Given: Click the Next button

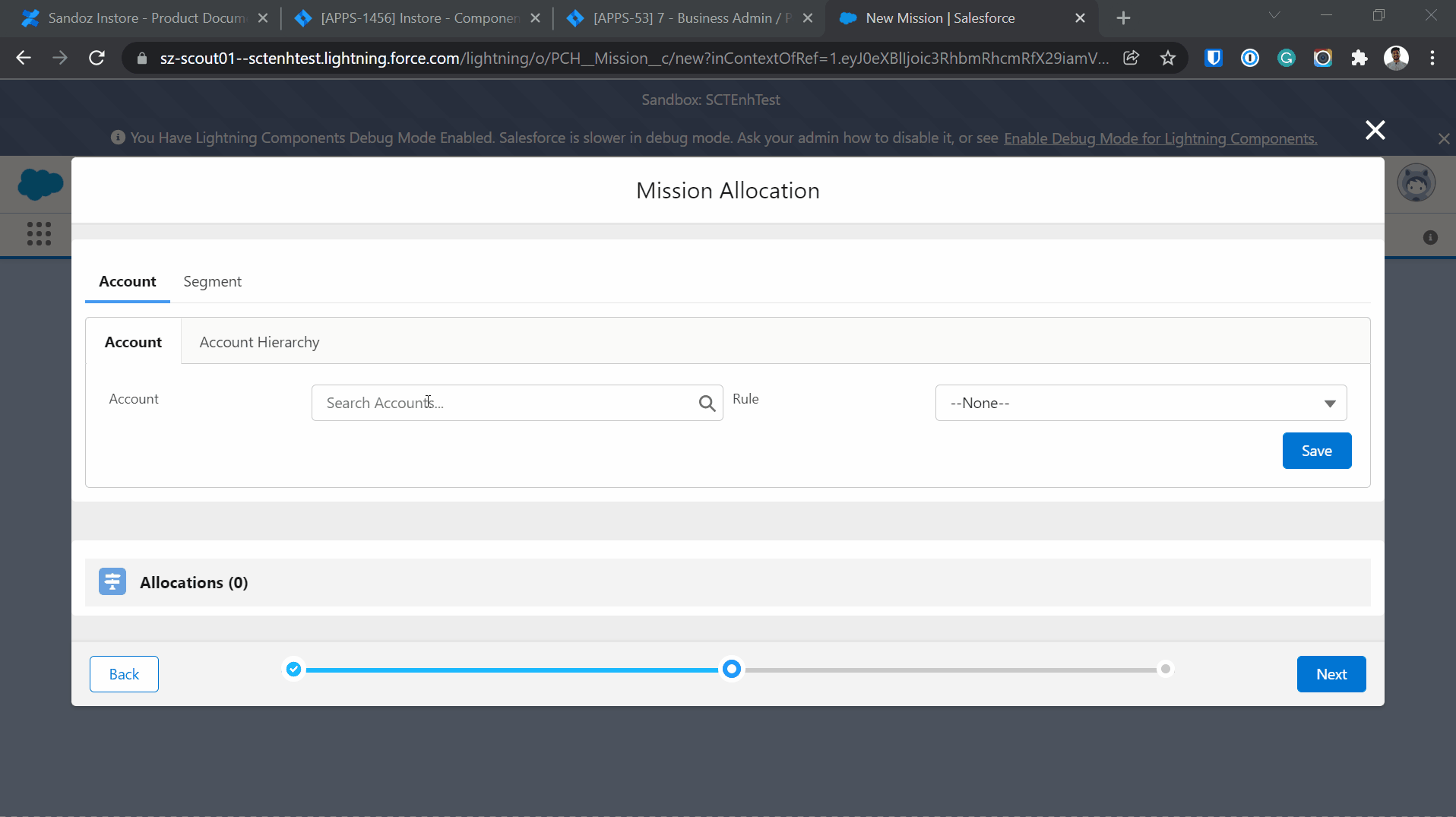Looking at the screenshot, I should [x=1331, y=674].
